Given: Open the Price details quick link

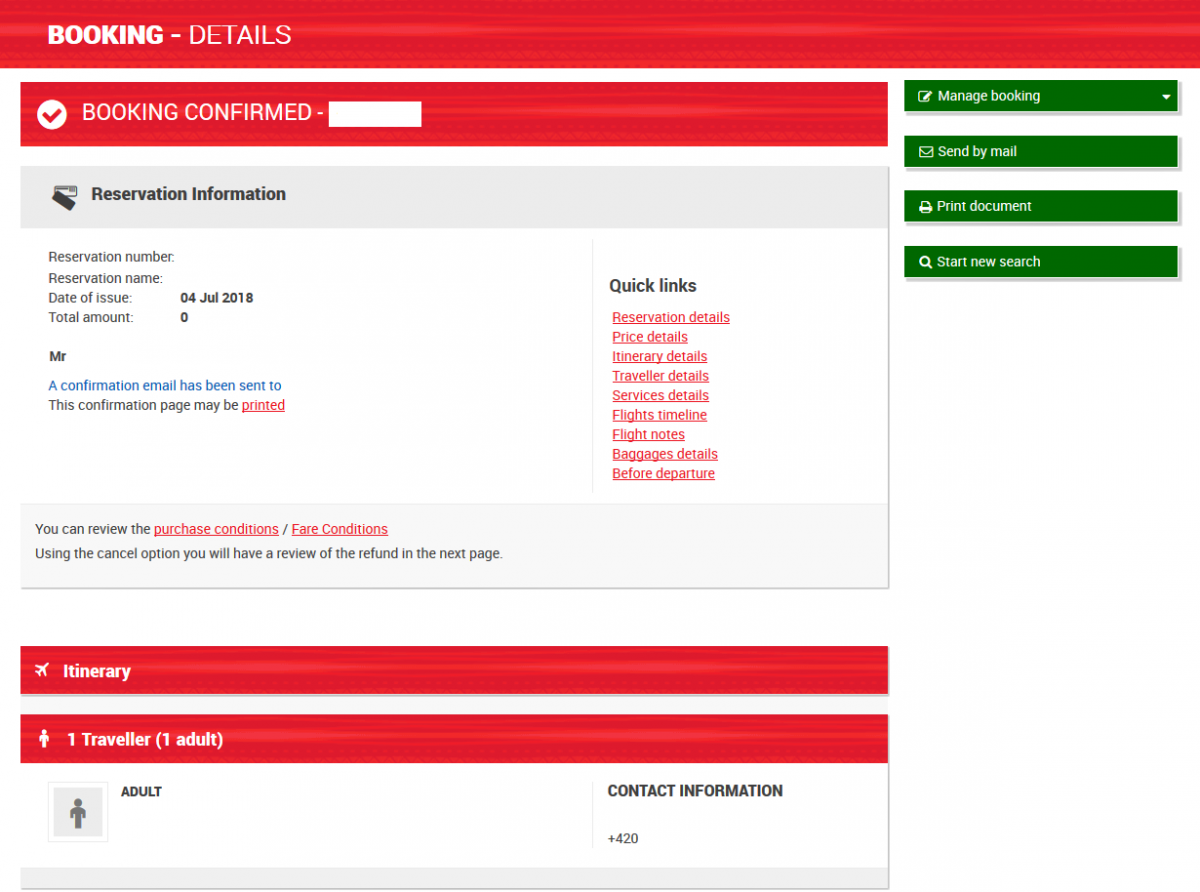Looking at the screenshot, I should [649, 337].
